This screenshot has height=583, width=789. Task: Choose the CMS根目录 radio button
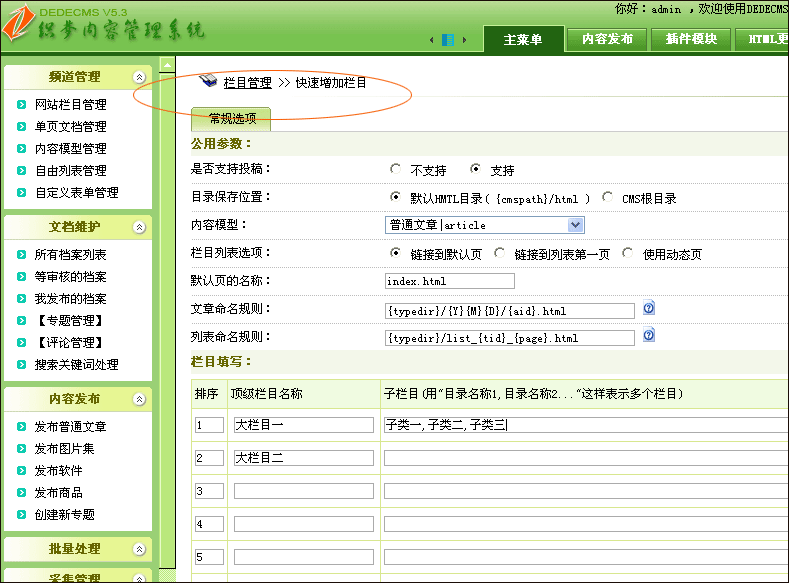point(608,198)
